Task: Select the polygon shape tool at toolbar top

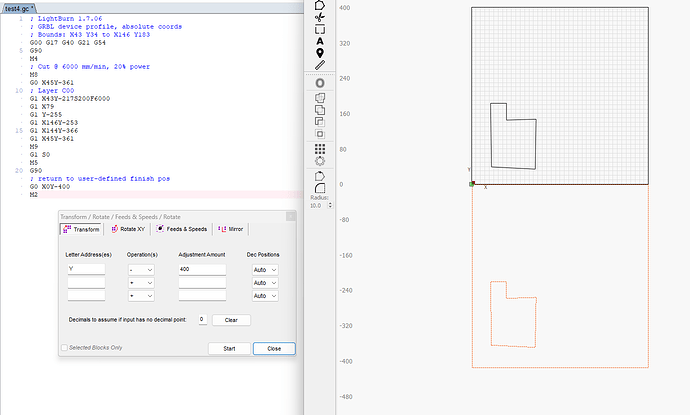Action: (320, 5)
